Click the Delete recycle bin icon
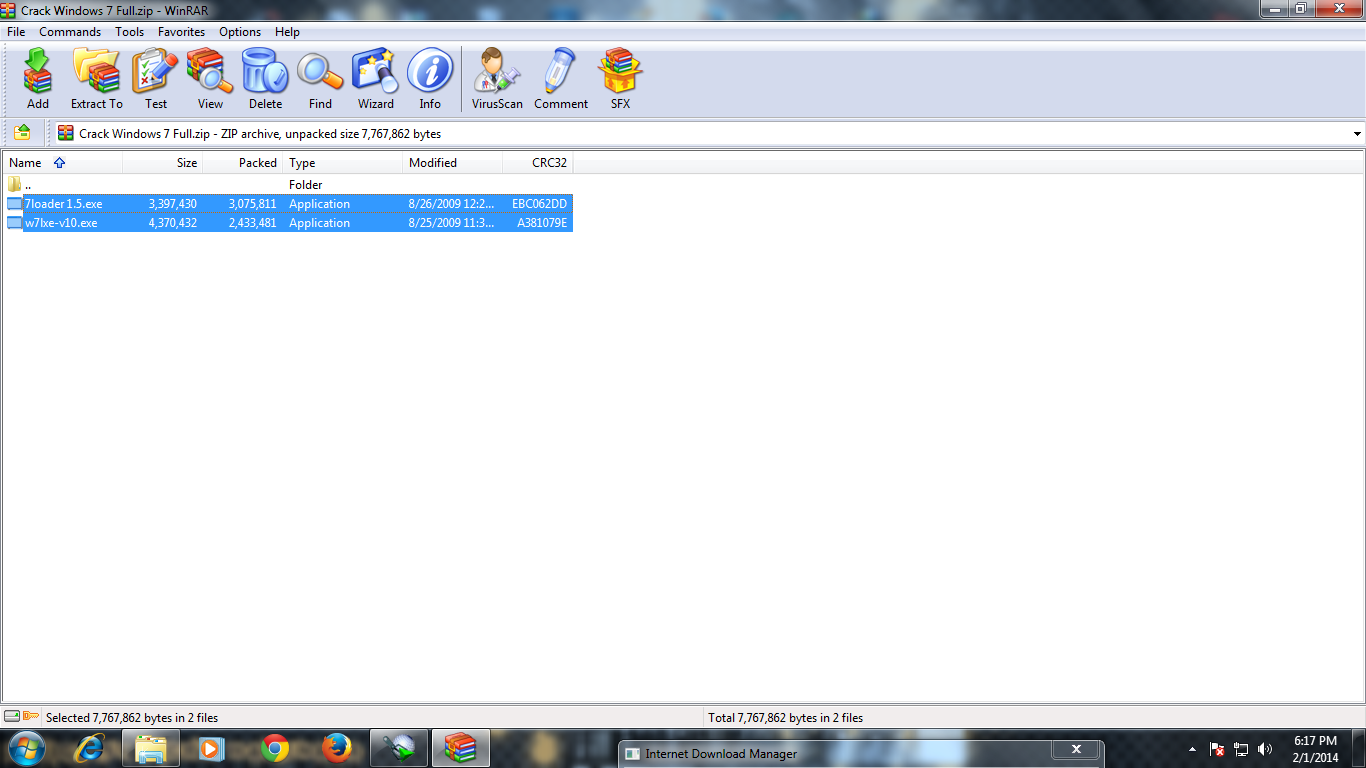This screenshot has width=1366, height=768. (265, 78)
